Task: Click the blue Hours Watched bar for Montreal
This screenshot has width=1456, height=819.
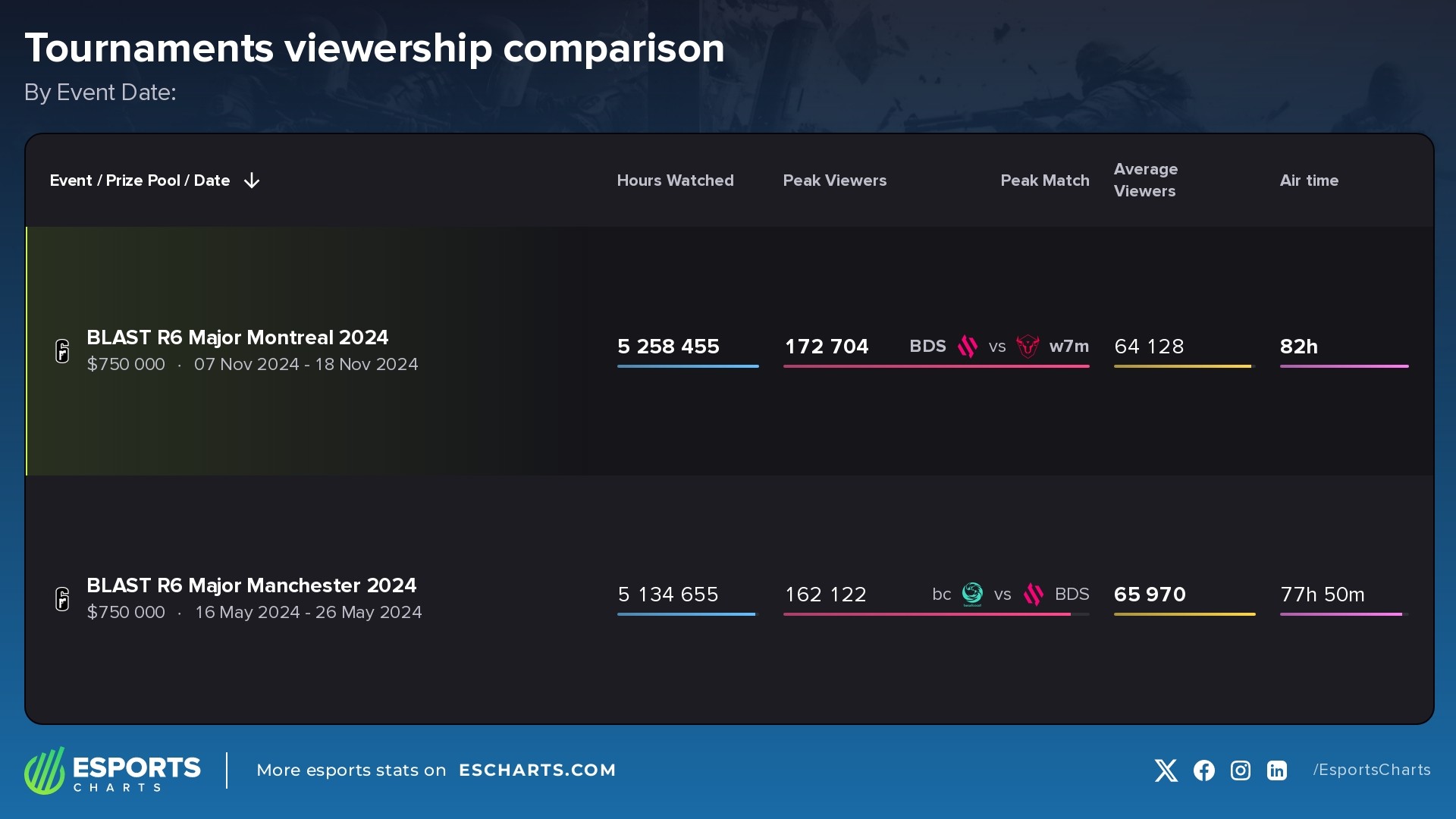Action: click(688, 366)
